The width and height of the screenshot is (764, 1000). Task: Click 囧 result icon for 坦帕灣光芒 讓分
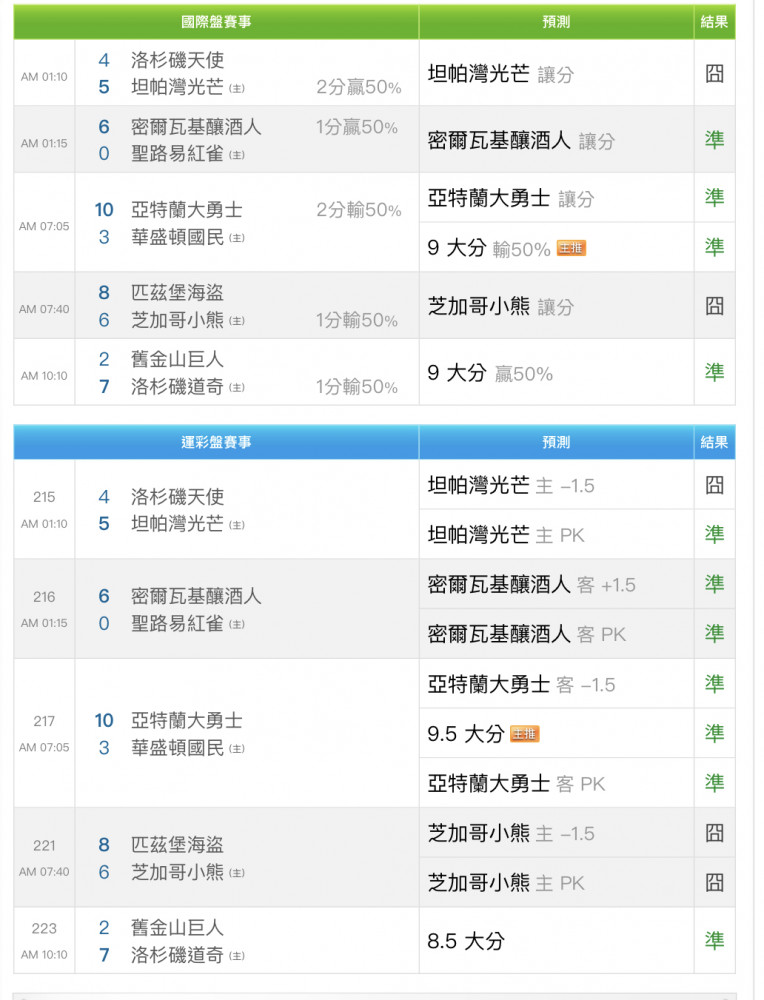click(714, 74)
